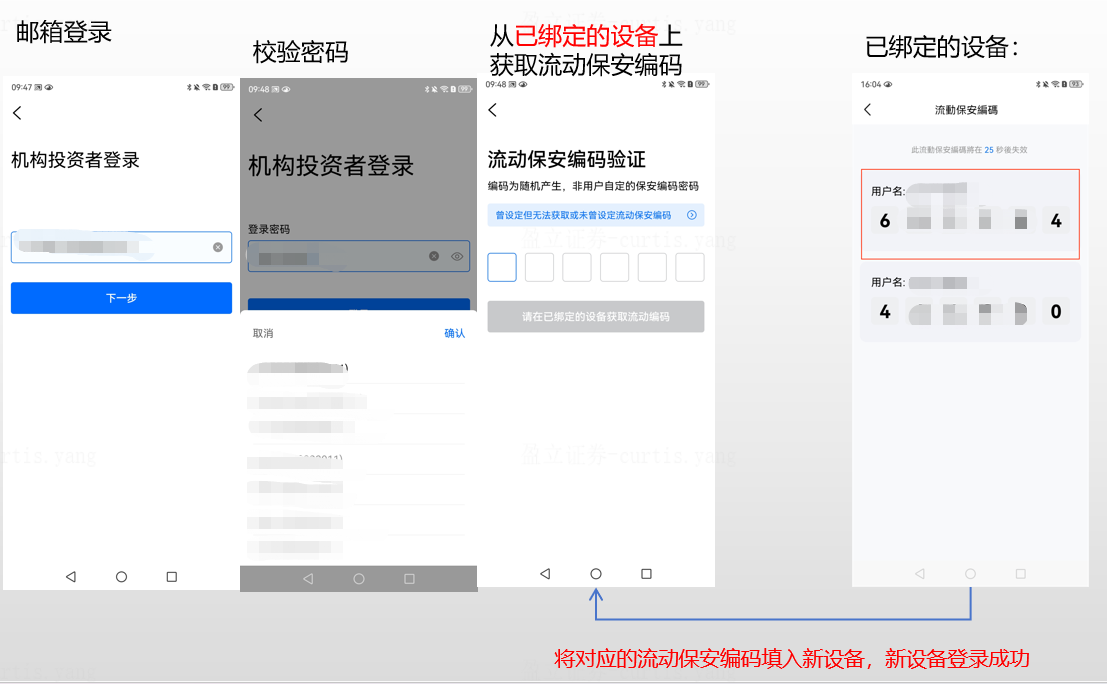The image size is (1107, 684).
Task: Tap 取消 in the account picker sheet
Action: 263,333
